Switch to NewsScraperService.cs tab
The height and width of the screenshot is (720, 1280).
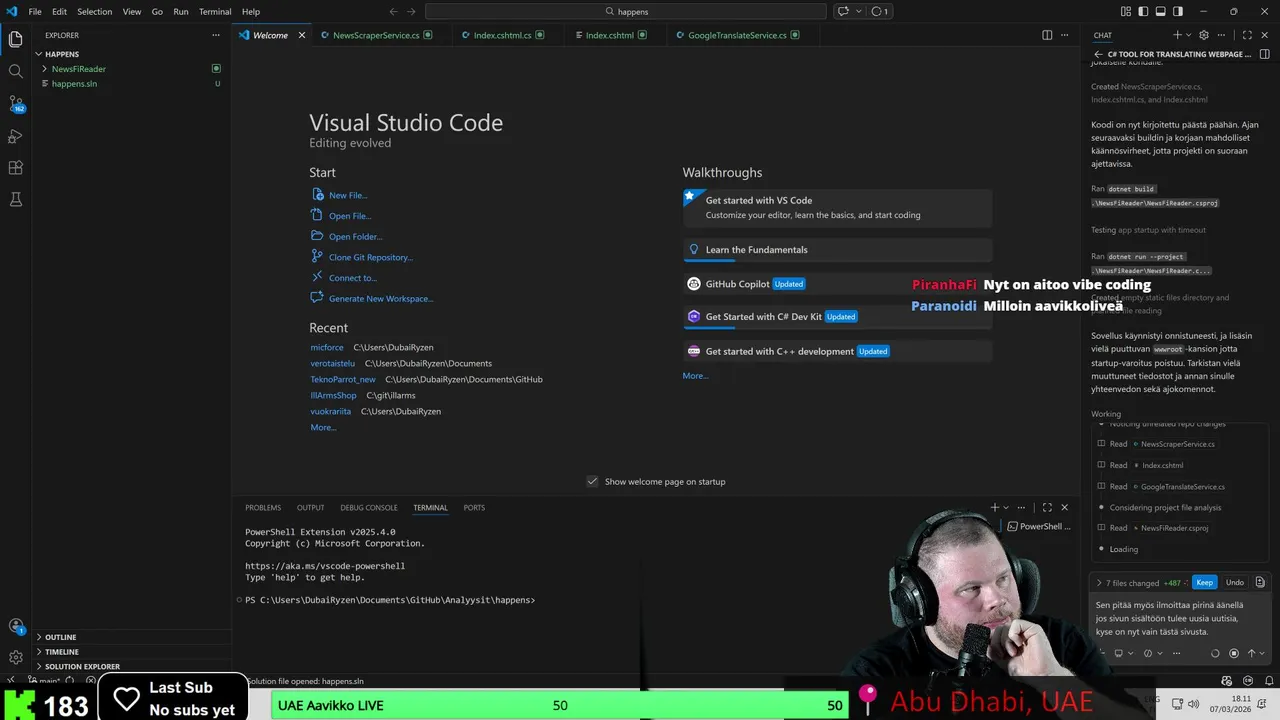(376, 35)
